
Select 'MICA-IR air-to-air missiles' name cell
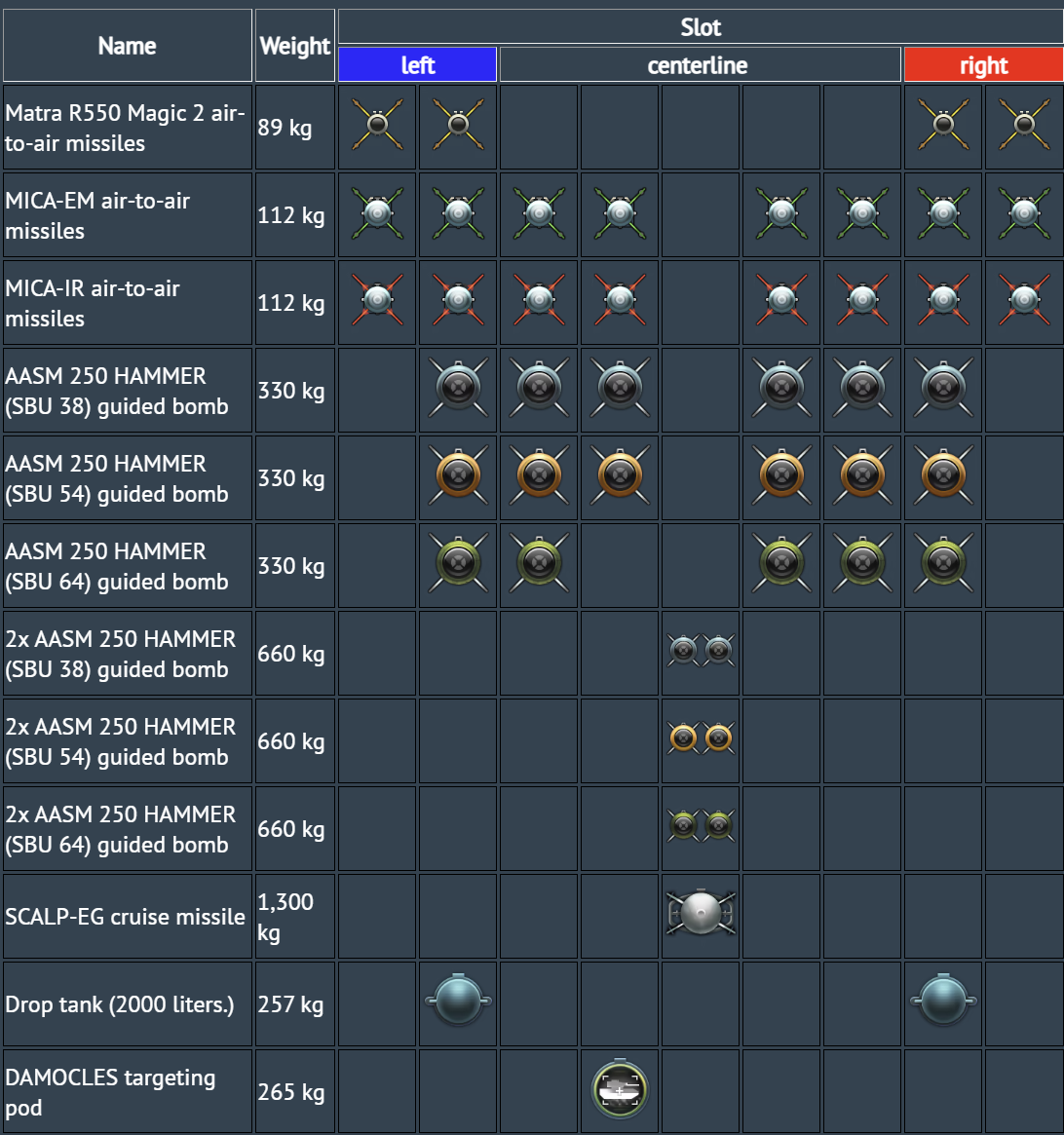[x=128, y=303]
